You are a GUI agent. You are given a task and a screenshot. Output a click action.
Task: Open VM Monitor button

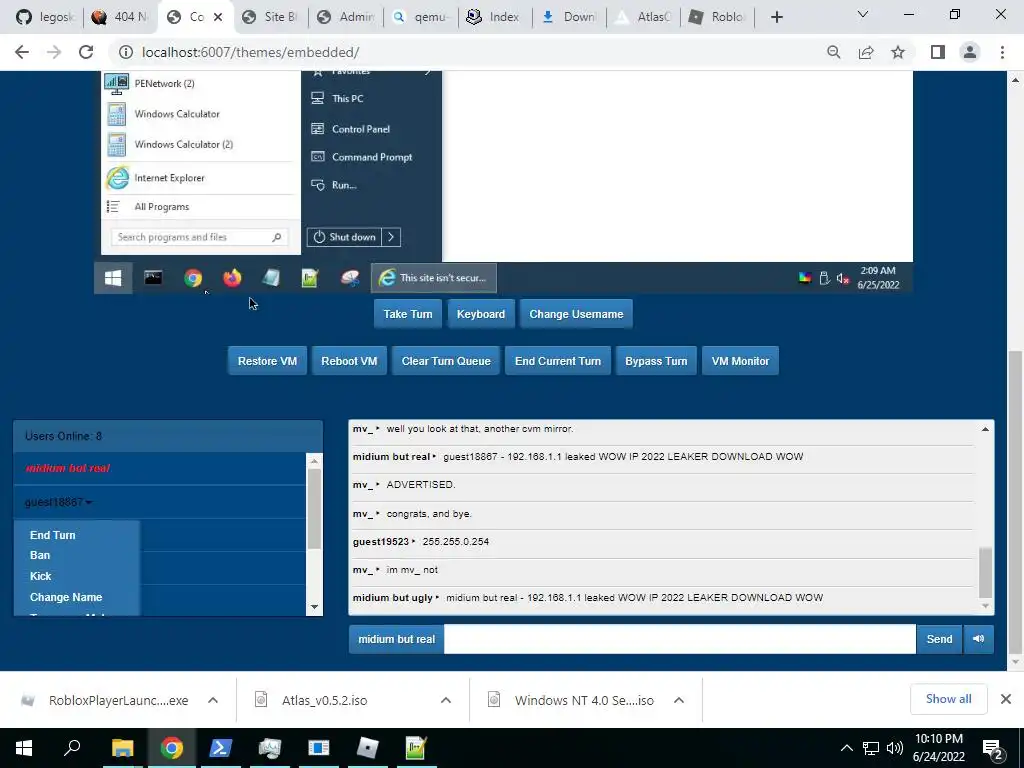(741, 361)
